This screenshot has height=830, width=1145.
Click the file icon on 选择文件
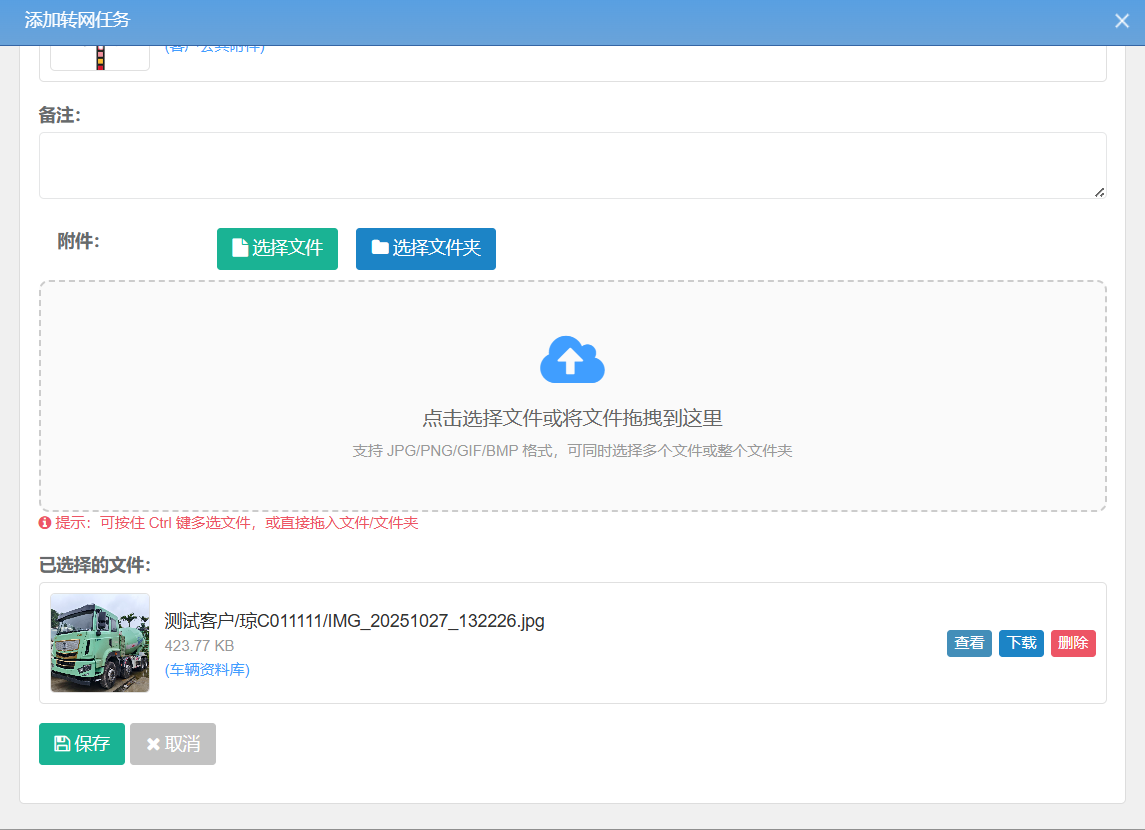click(239, 248)
